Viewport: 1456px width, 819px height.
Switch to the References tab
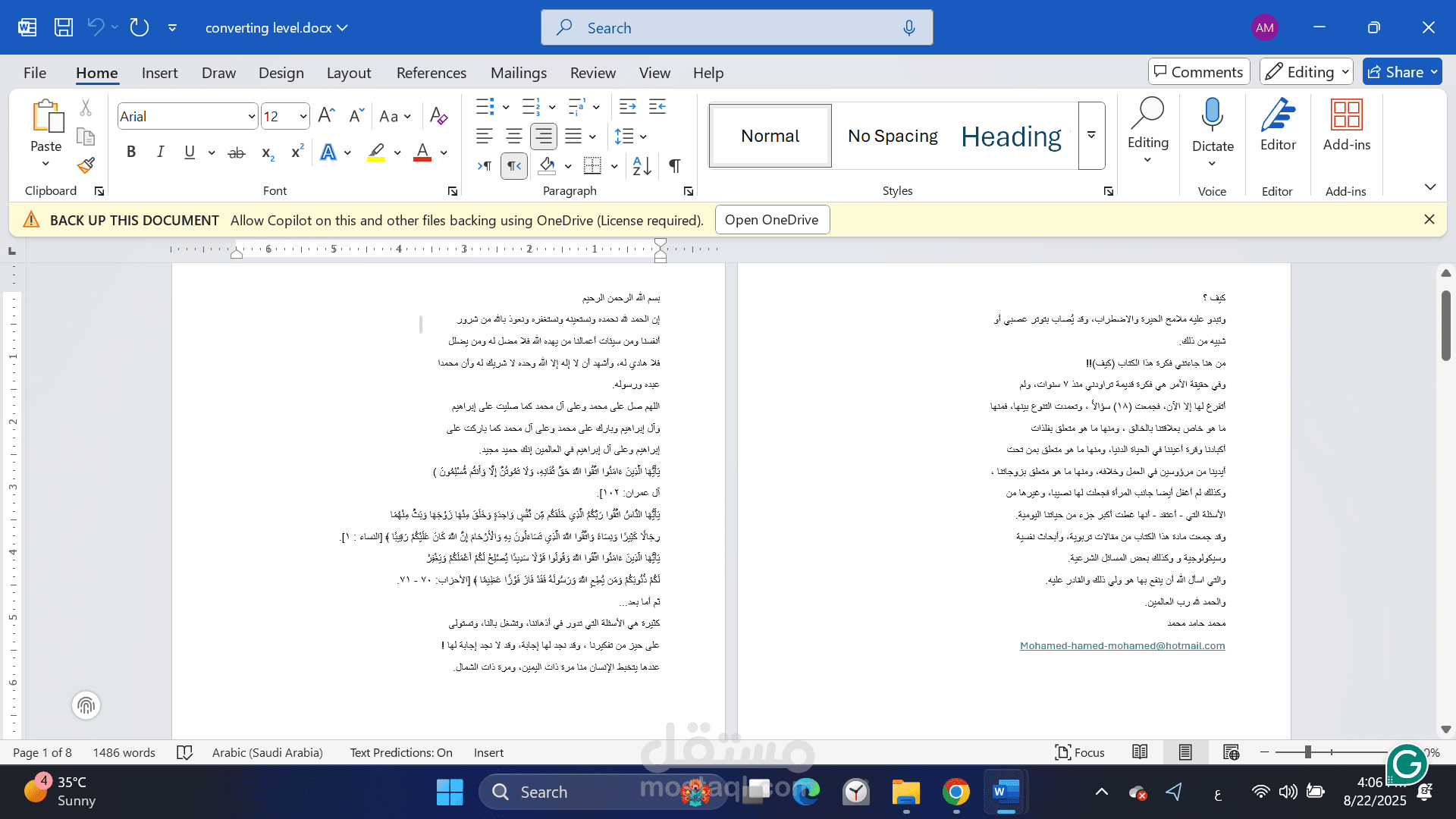tap(431, 73)
